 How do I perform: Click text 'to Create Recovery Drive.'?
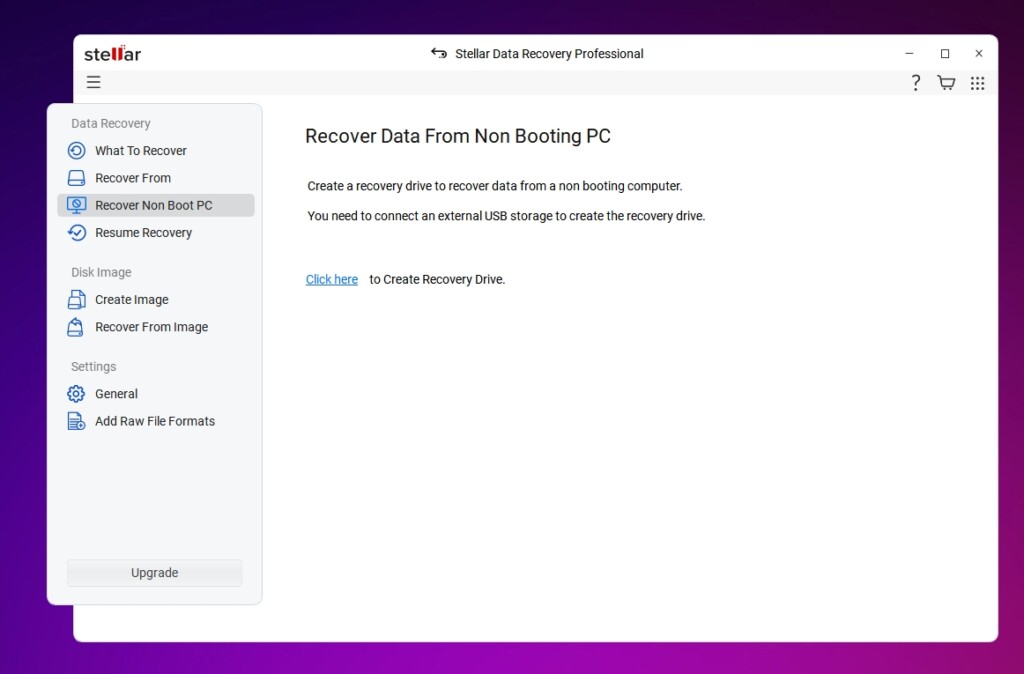pyautogui.click(x=437, y=280)
